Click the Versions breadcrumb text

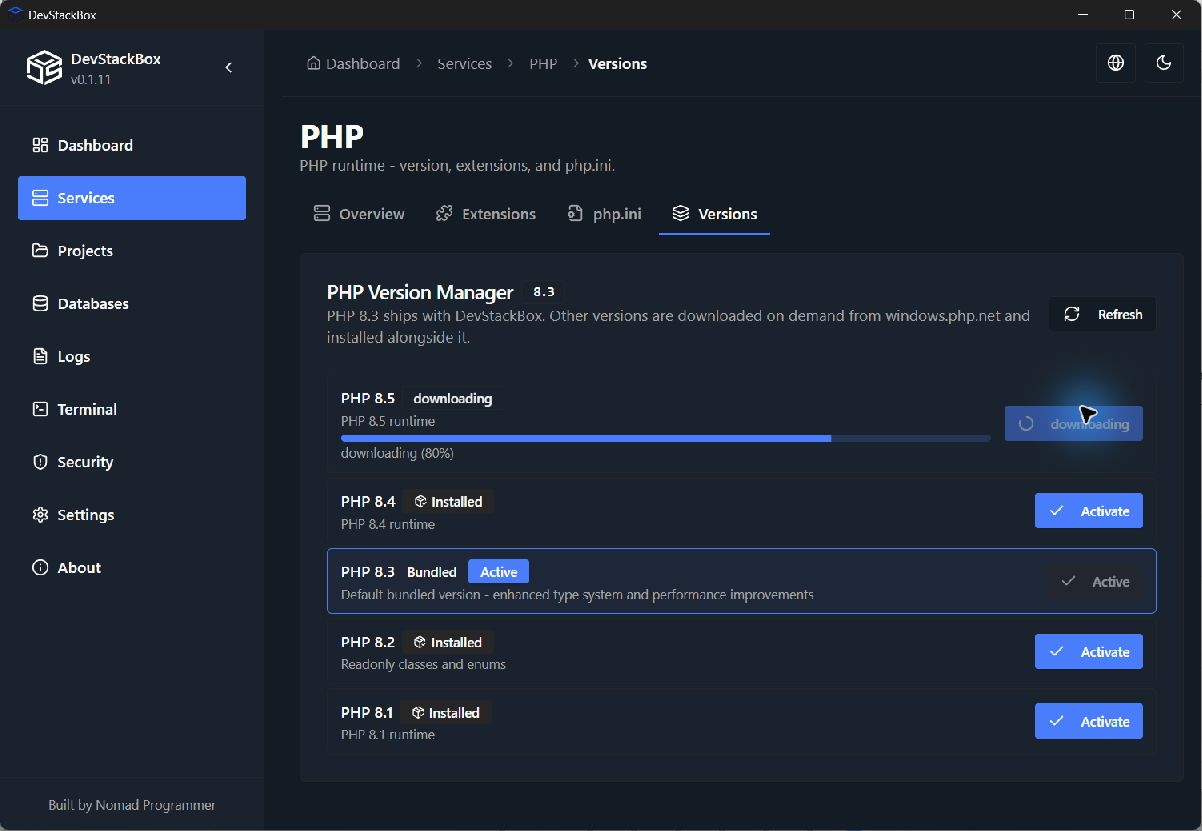pos(617,63)
